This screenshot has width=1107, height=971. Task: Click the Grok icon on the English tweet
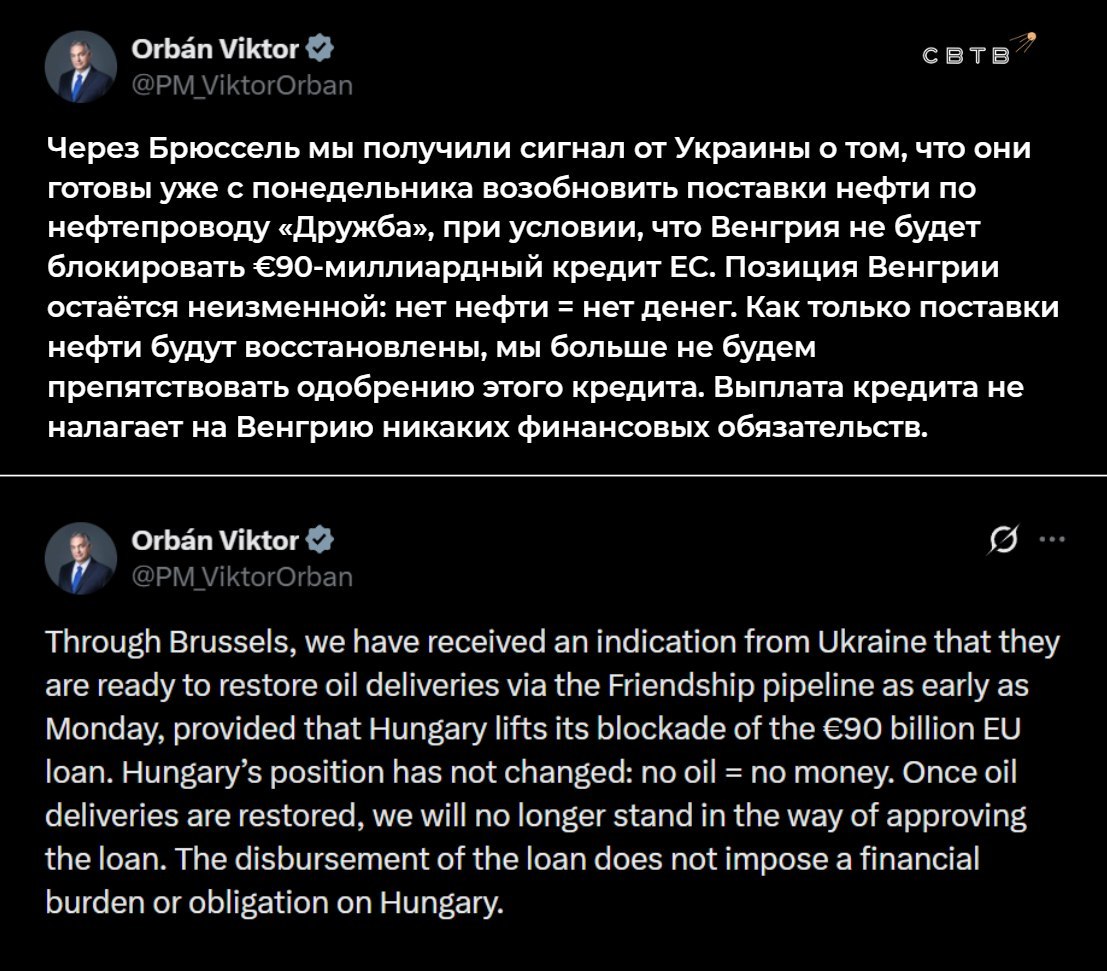click(x=1001, y=541)
